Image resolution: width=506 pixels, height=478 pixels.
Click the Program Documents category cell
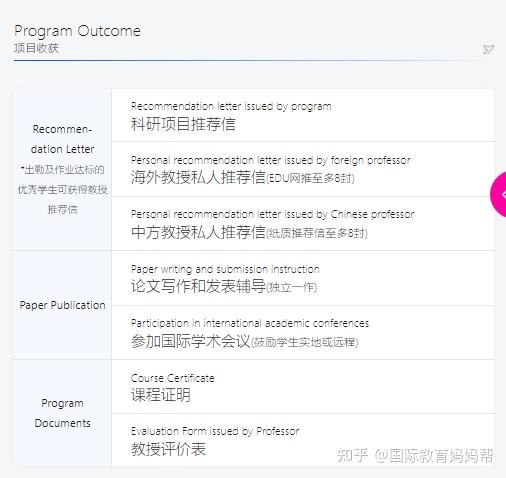pyautogui.click(x=63, y=413)
